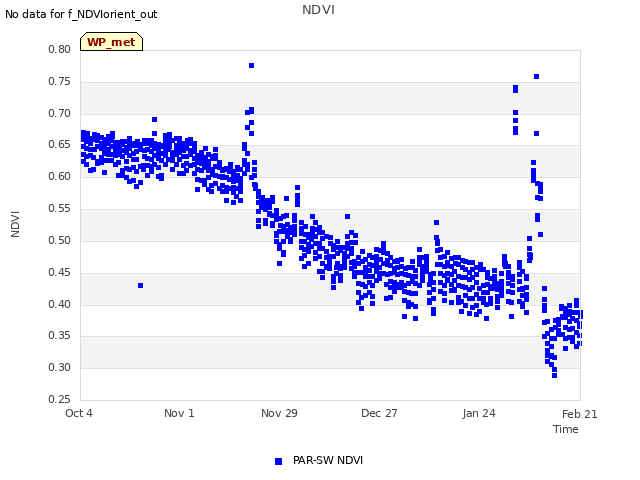Click the Dec 27 x-axis tick label
This screenshot has height=480, width=640.
pyautogui.click(x=379, y=413)
